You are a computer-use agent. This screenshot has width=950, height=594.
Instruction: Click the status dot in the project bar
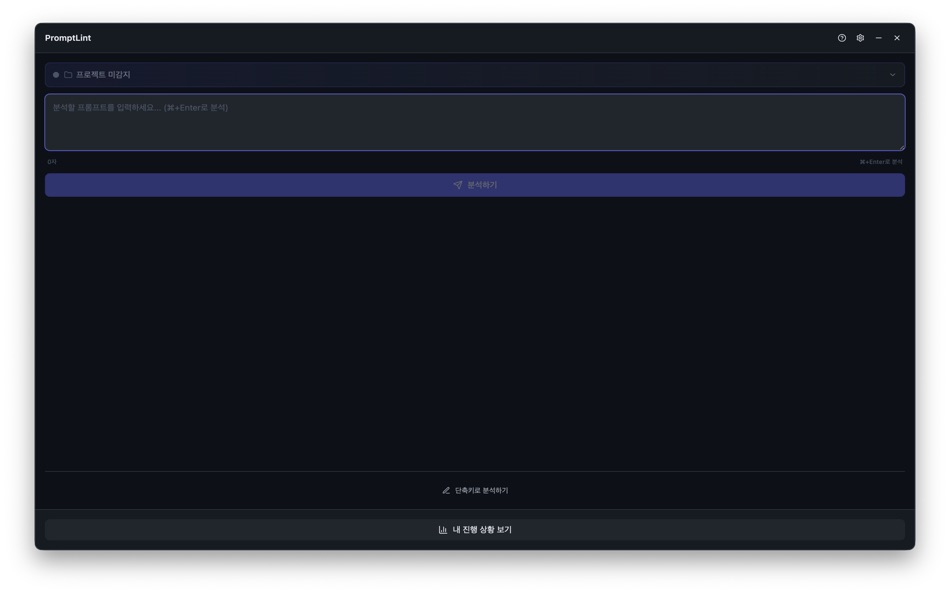tap(56, 74)
